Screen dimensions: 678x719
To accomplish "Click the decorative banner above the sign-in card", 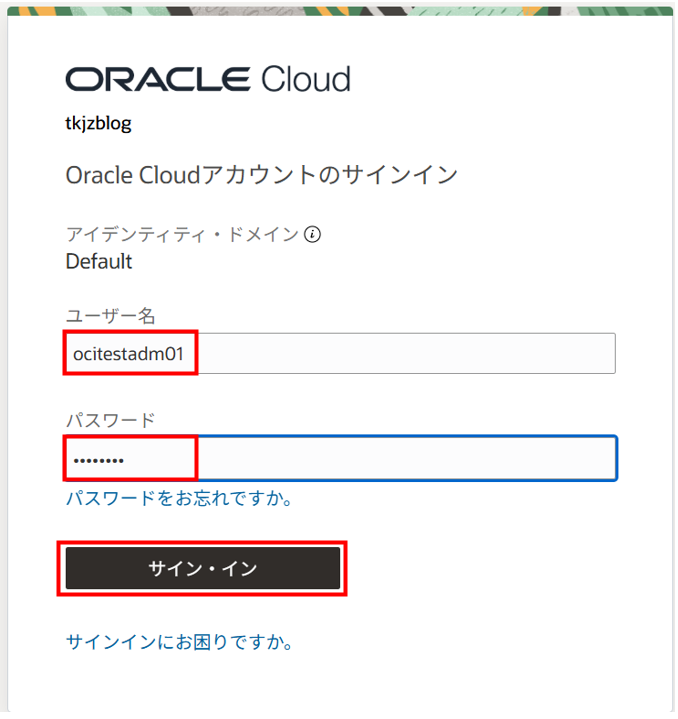I will pyautogui.click(x=340, y=8).
